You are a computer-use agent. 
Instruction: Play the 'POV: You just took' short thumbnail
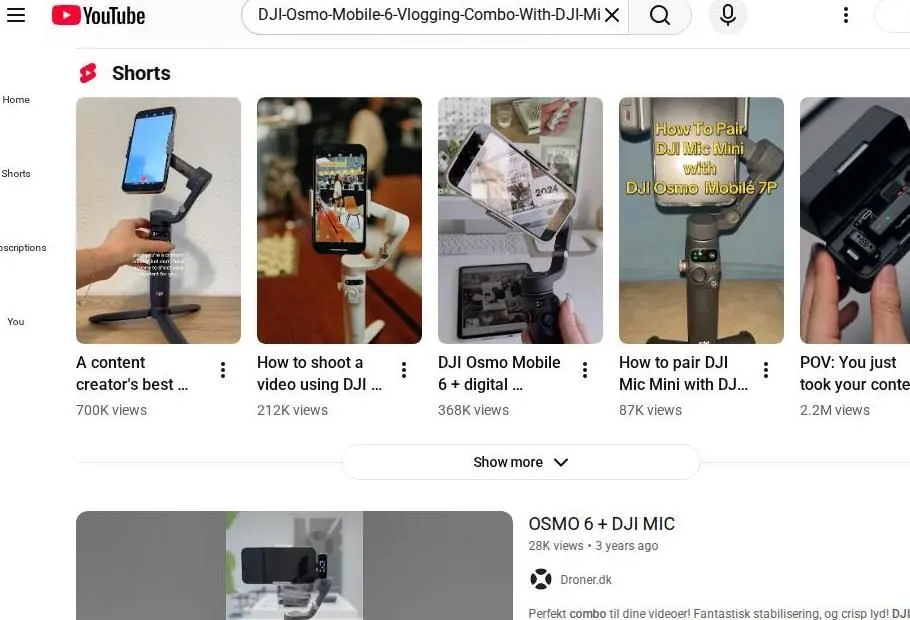(x=855, y=221)
